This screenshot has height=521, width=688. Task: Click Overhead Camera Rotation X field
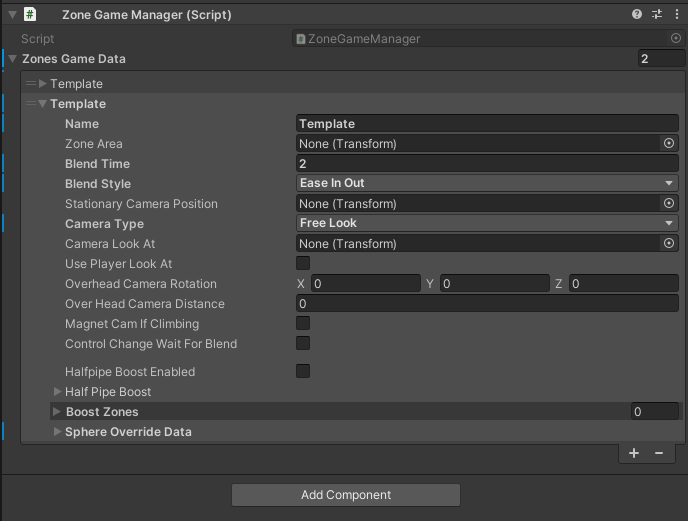[x=366, y=284]
